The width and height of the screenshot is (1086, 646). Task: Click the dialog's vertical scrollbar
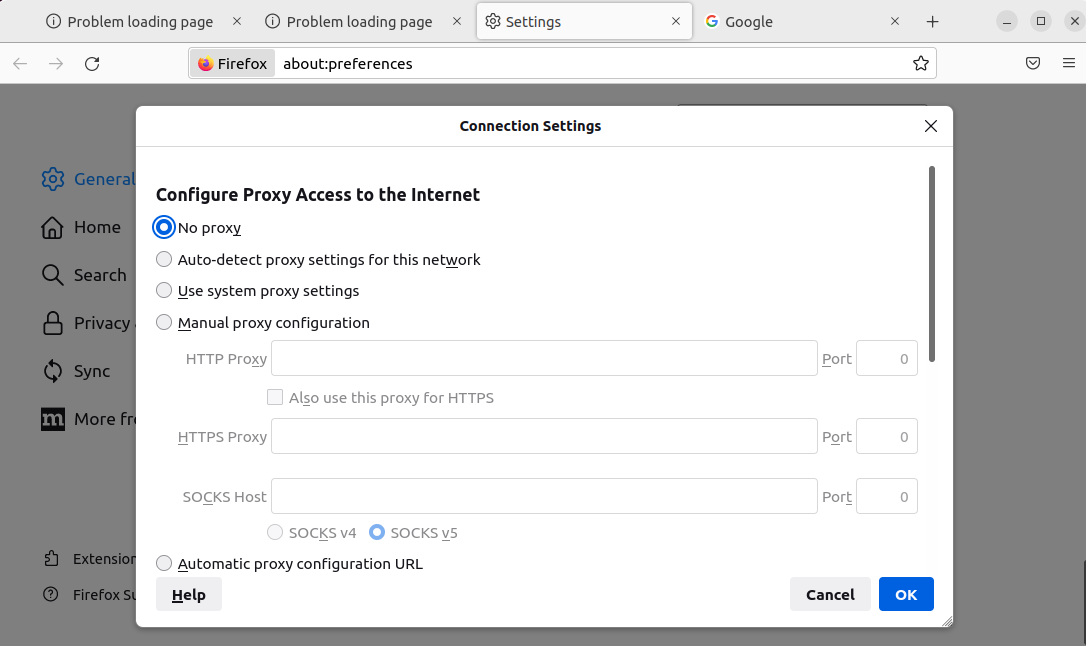tap(932, 265)
